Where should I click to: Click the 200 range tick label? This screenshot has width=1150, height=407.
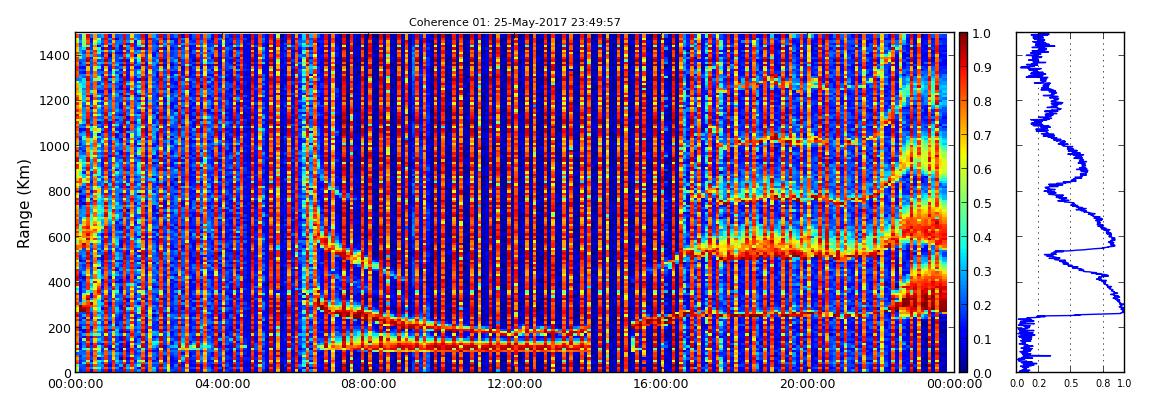coord(57,328)
